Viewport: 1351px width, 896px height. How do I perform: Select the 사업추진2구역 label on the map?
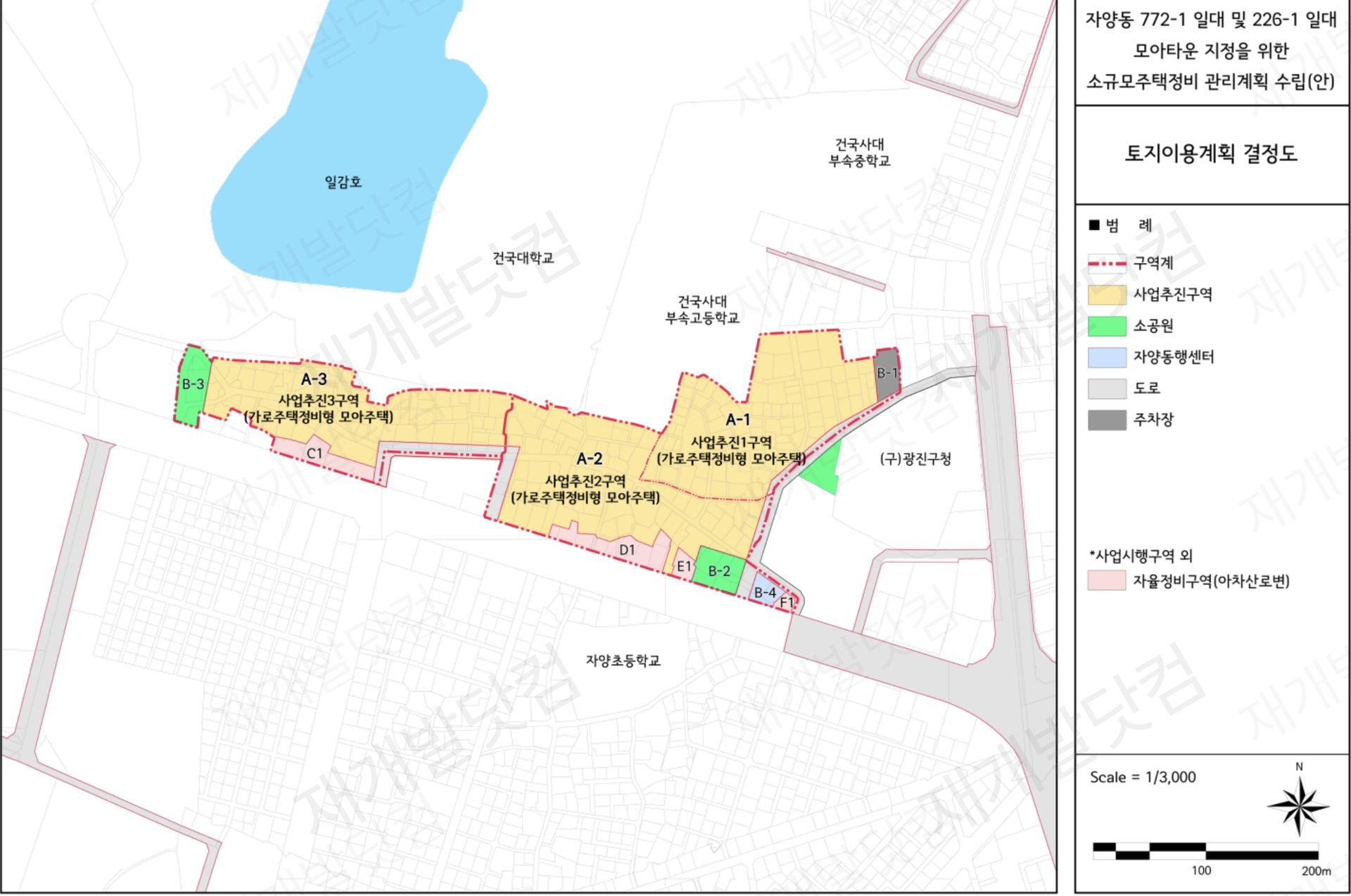pyautogui.click(x=585, y=481)
